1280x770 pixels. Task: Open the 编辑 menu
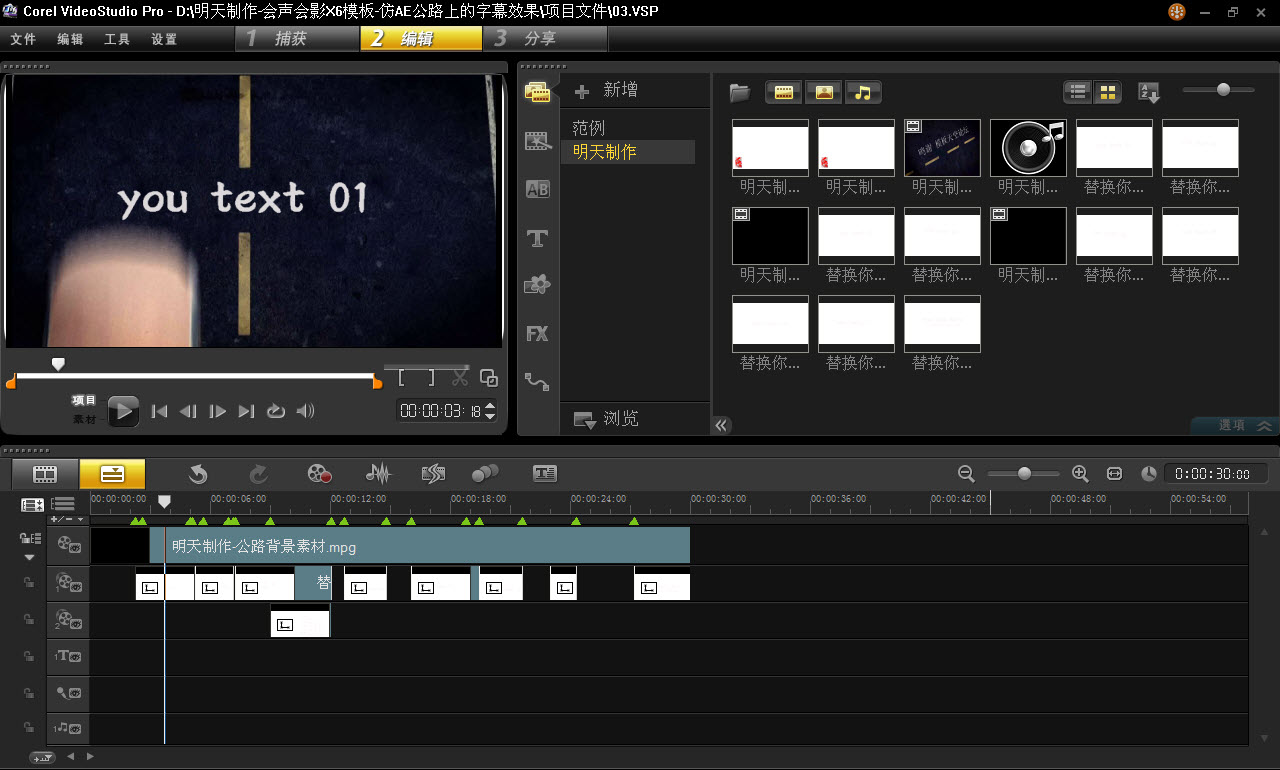(x=70, y=39)
